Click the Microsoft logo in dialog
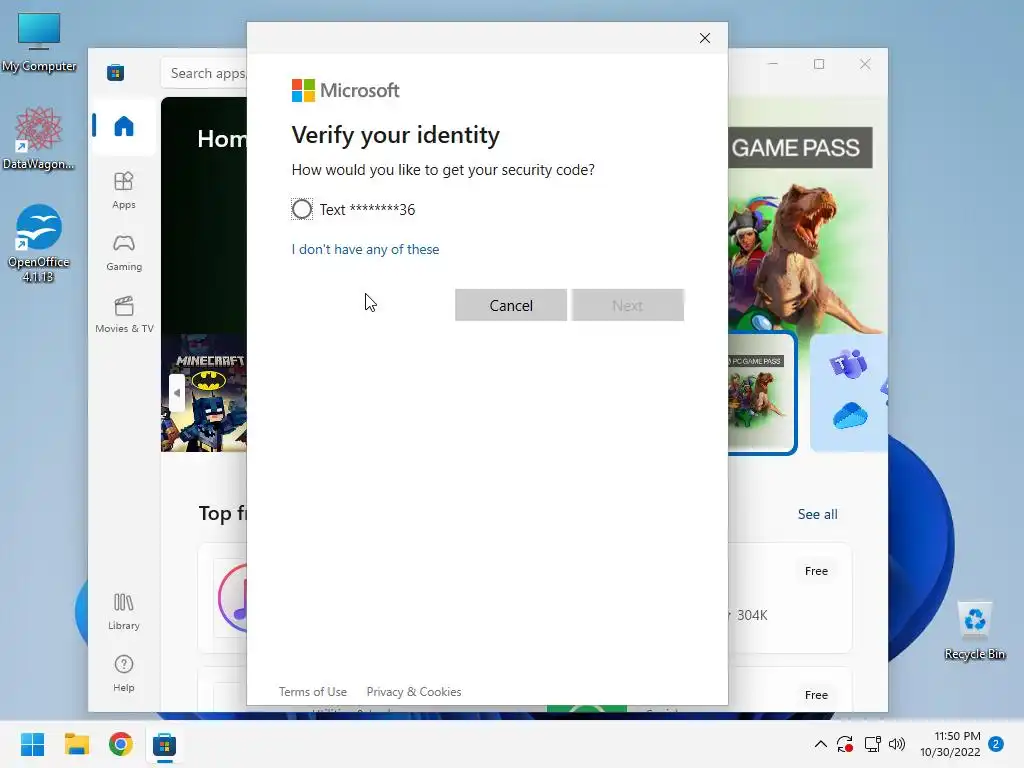The height and width of the screenshot is (768, 1024). click(x=345, y=90)
